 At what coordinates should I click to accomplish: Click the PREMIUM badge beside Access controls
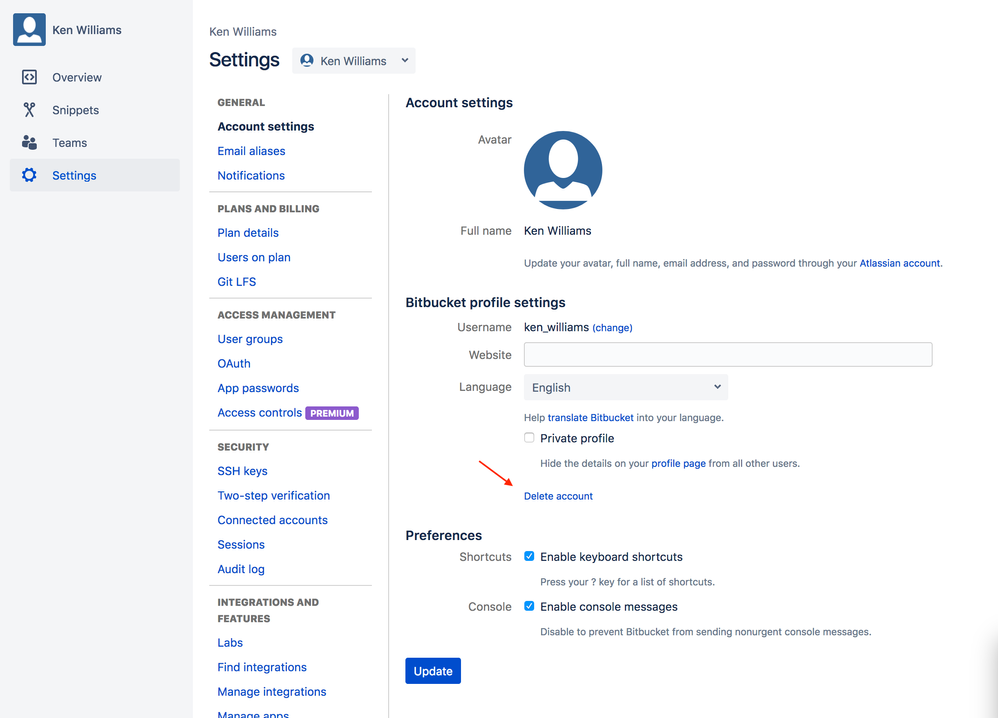pyautogui.click(x=332, y=413)
